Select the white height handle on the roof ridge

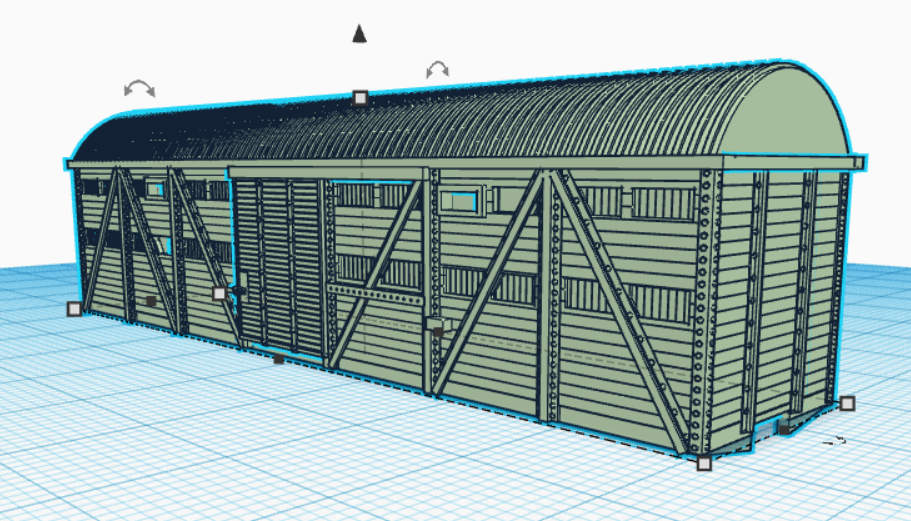[x=360, y=98]
